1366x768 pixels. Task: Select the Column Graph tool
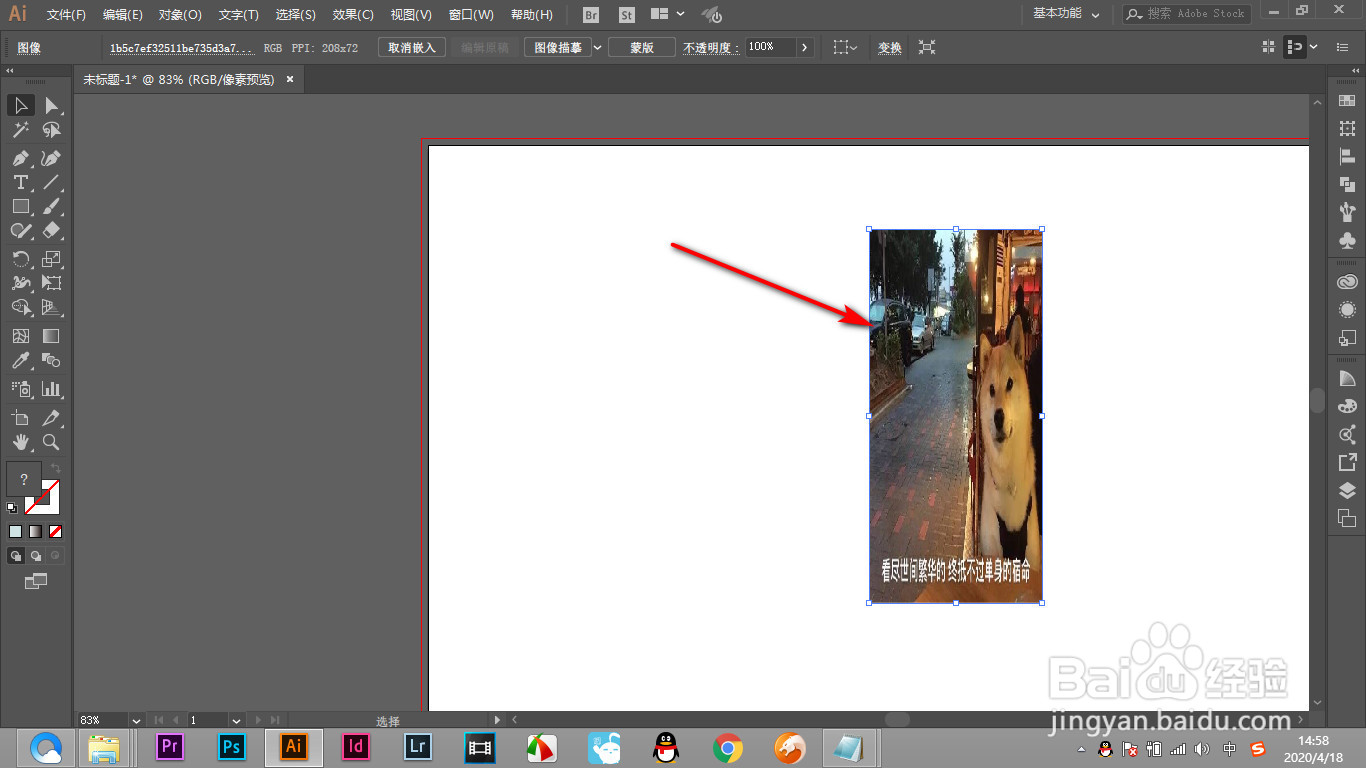pyautogui.click(x=51, y=389)
